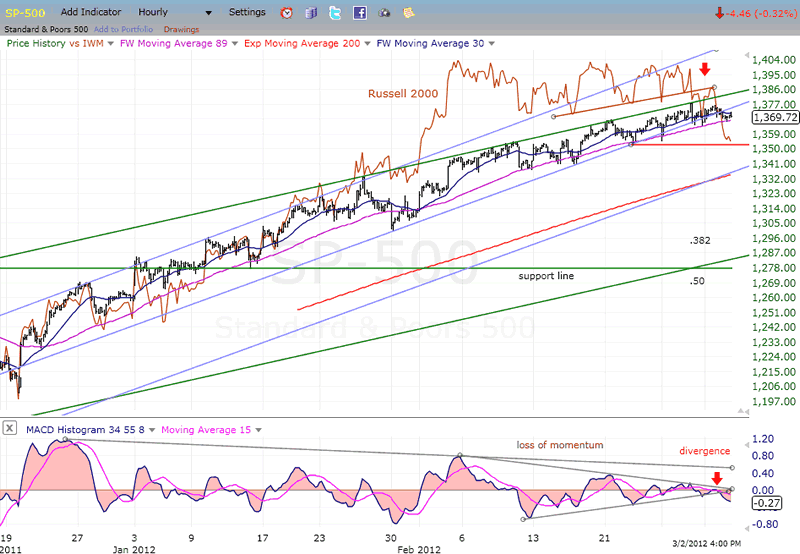This screenshot has height=554, width=800.
Task: Click the MACD value tag -0.27
Action: point(767,503)
